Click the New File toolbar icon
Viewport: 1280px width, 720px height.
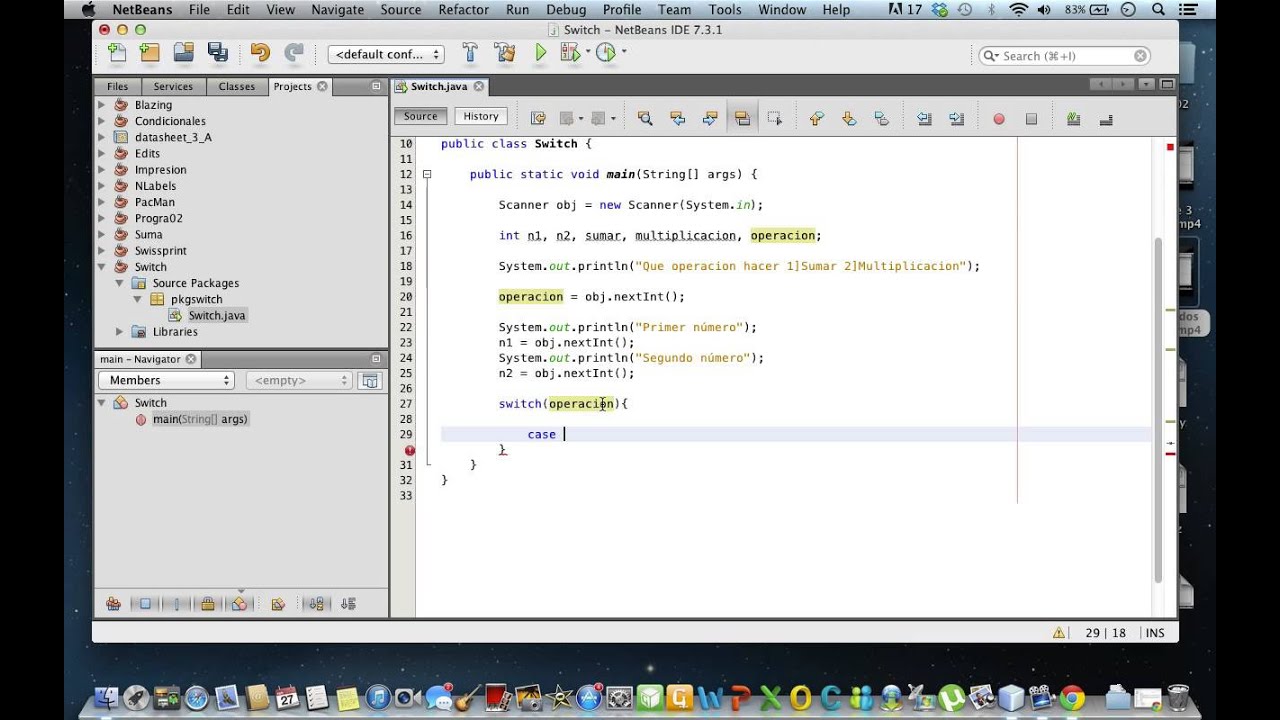point(117,53)
